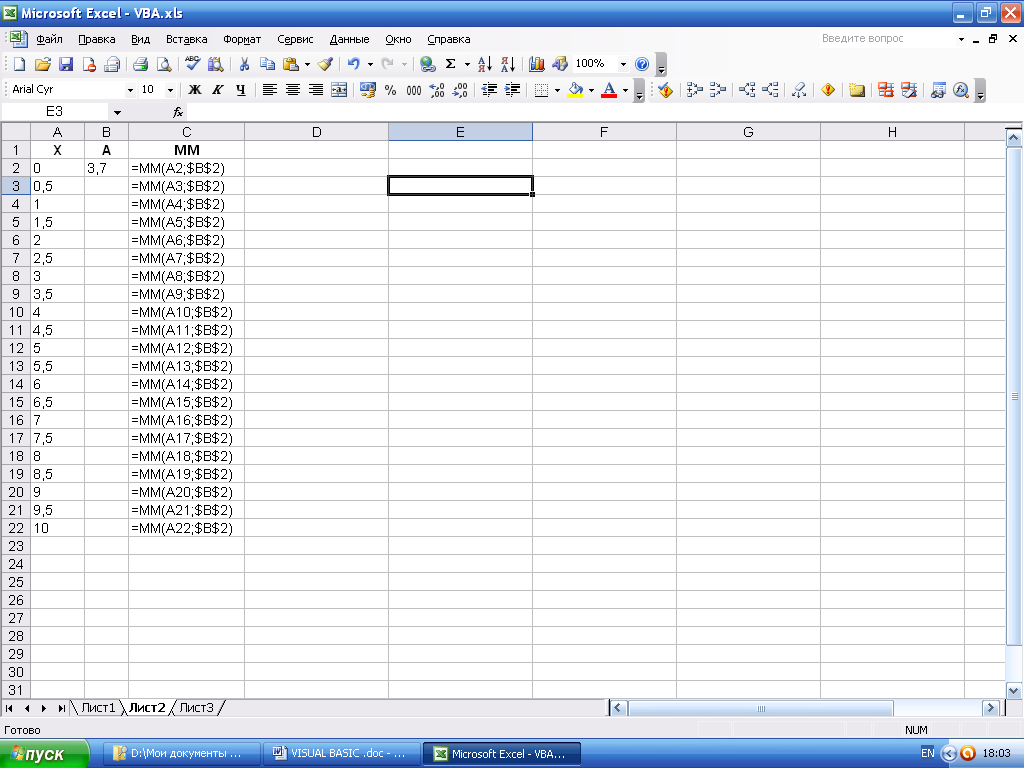Image resolution: width=1024 pixels, height=768 pixels.
Task: Open the Правка menu
Action: coord(97,39)
